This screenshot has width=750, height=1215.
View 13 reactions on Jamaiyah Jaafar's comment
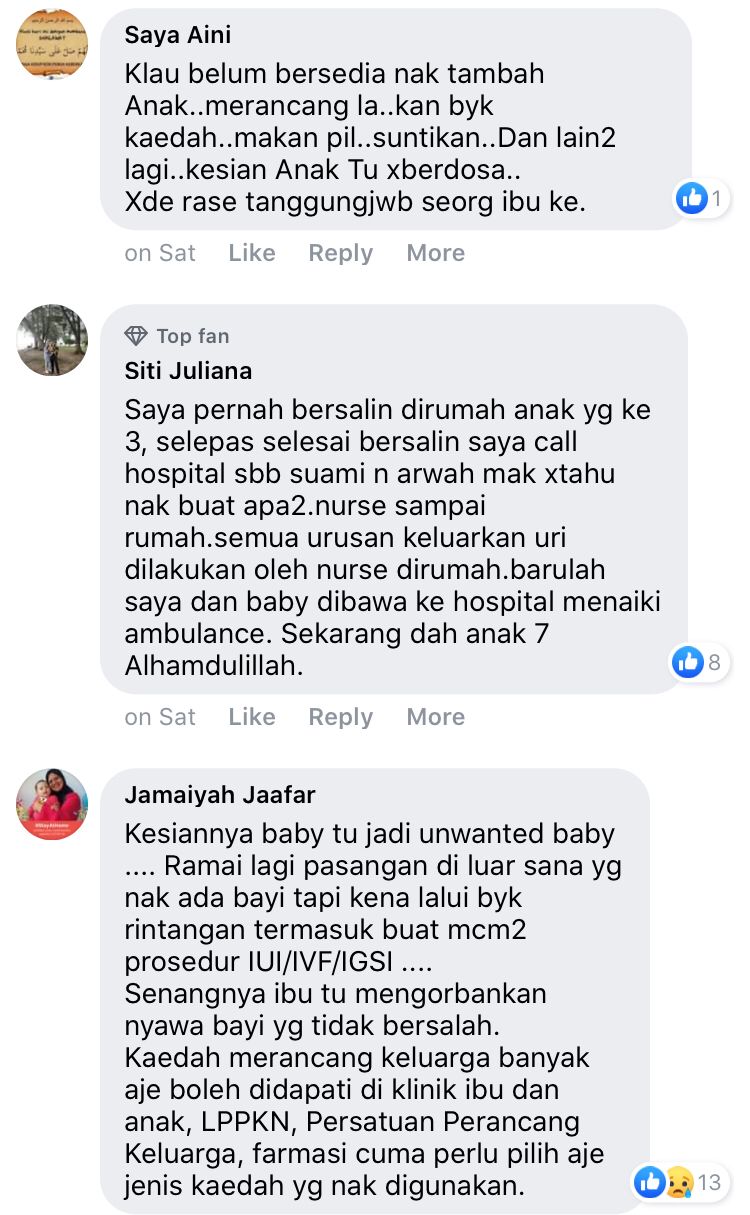click(x=680, y=1182)
